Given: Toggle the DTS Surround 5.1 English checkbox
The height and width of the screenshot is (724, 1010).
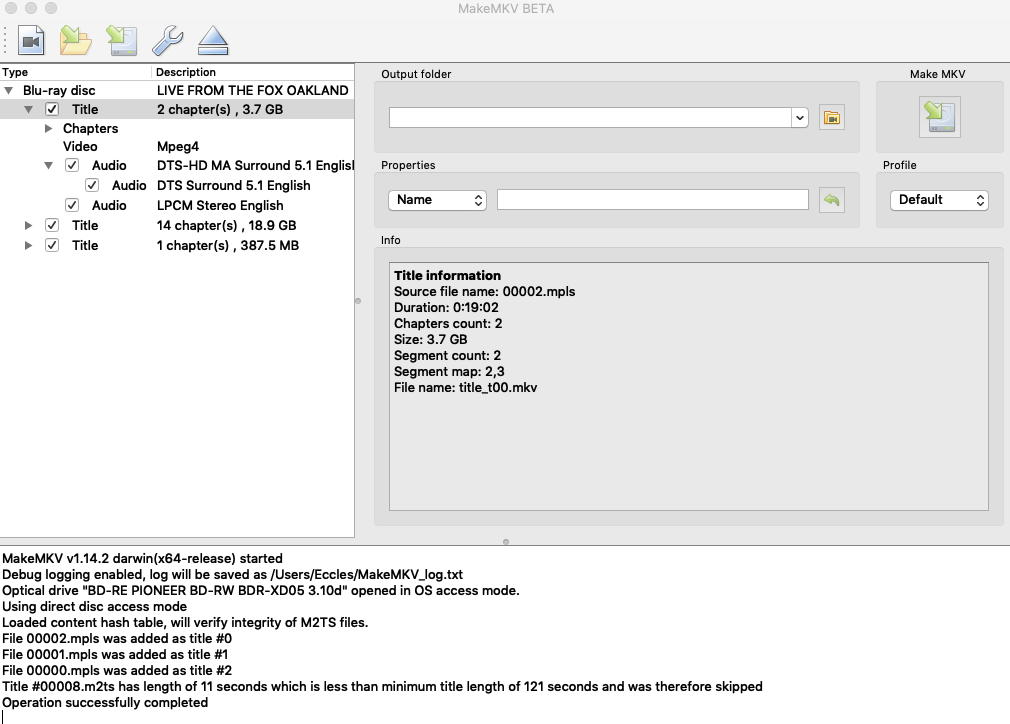Looking at the screenshot, I should click(x=92, y=186).
